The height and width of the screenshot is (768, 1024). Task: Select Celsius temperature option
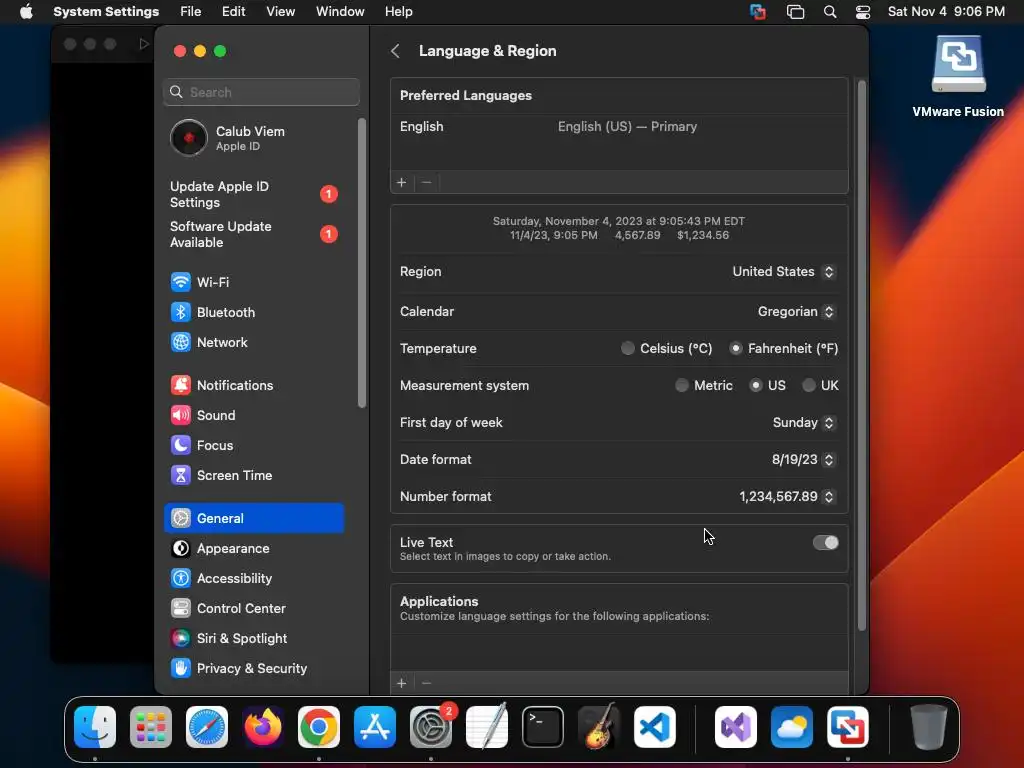click(628, 348)
